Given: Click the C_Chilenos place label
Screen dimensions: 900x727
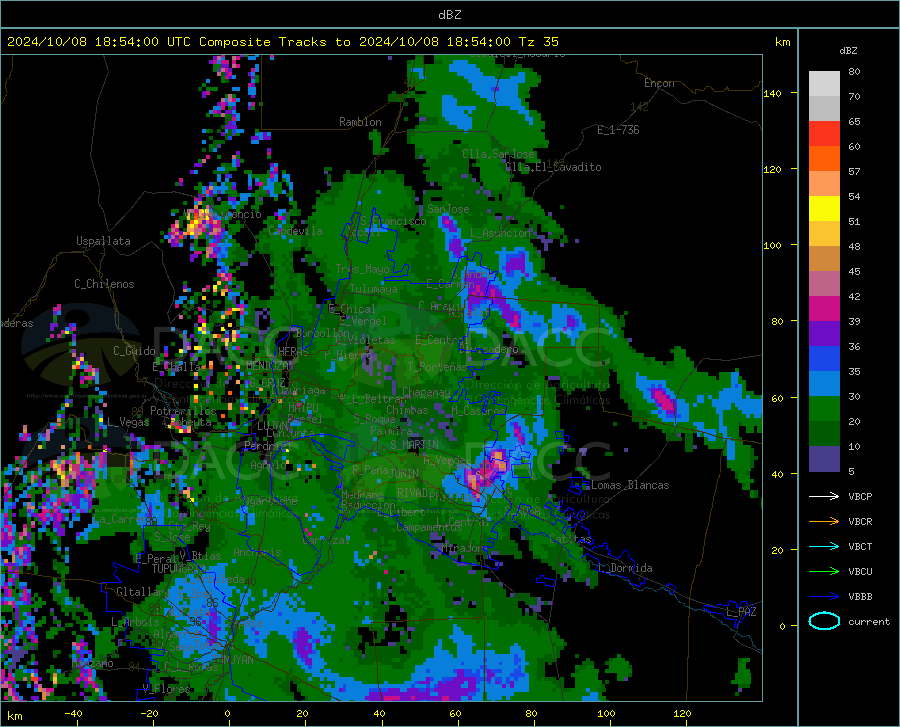Looking at the screenshot, I should point(104,284).
